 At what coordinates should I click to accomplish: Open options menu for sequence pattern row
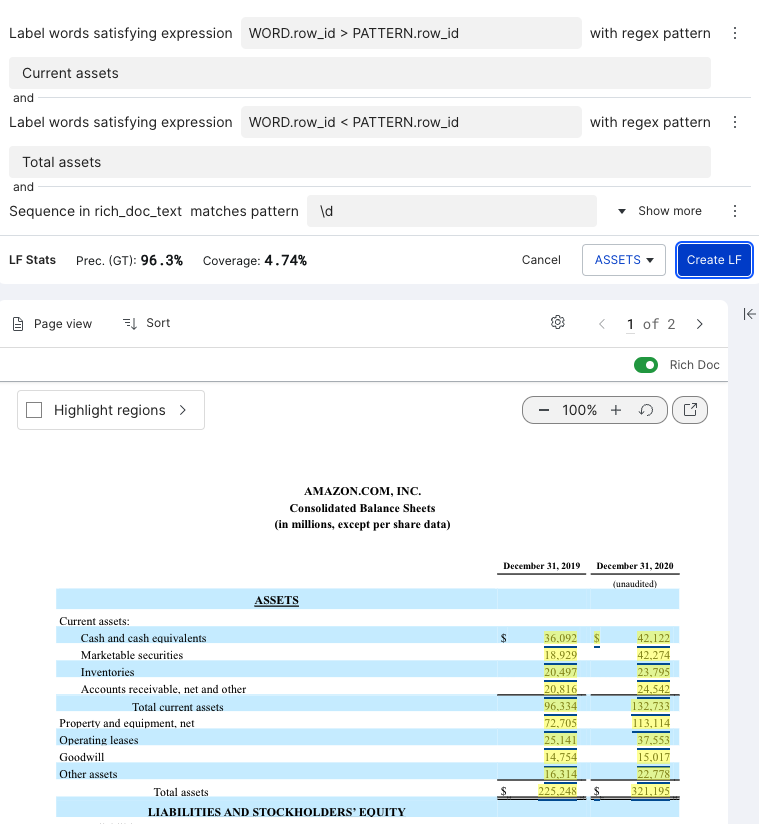(735, 211)
